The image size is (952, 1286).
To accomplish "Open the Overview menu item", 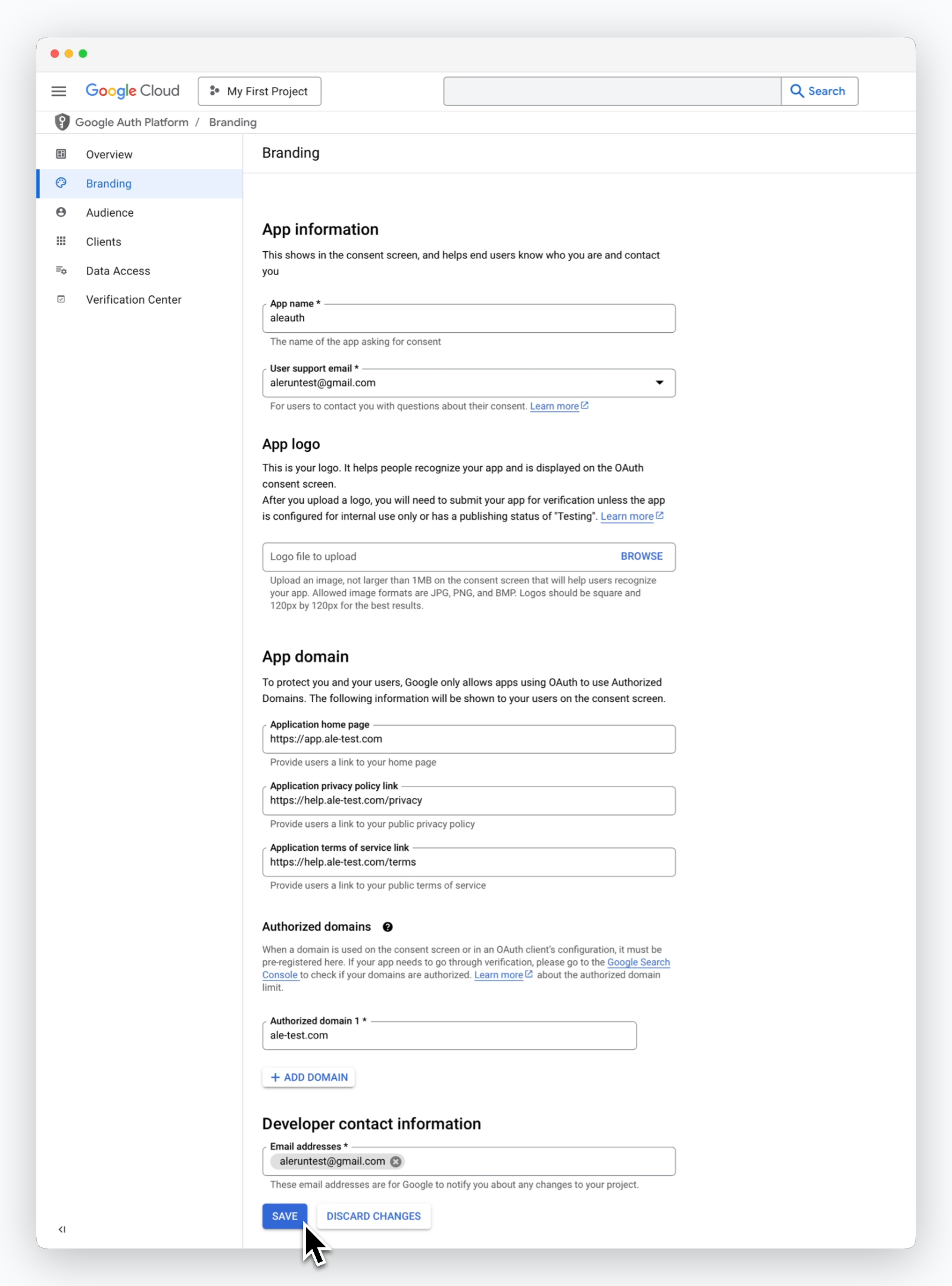I will point(139,154).
